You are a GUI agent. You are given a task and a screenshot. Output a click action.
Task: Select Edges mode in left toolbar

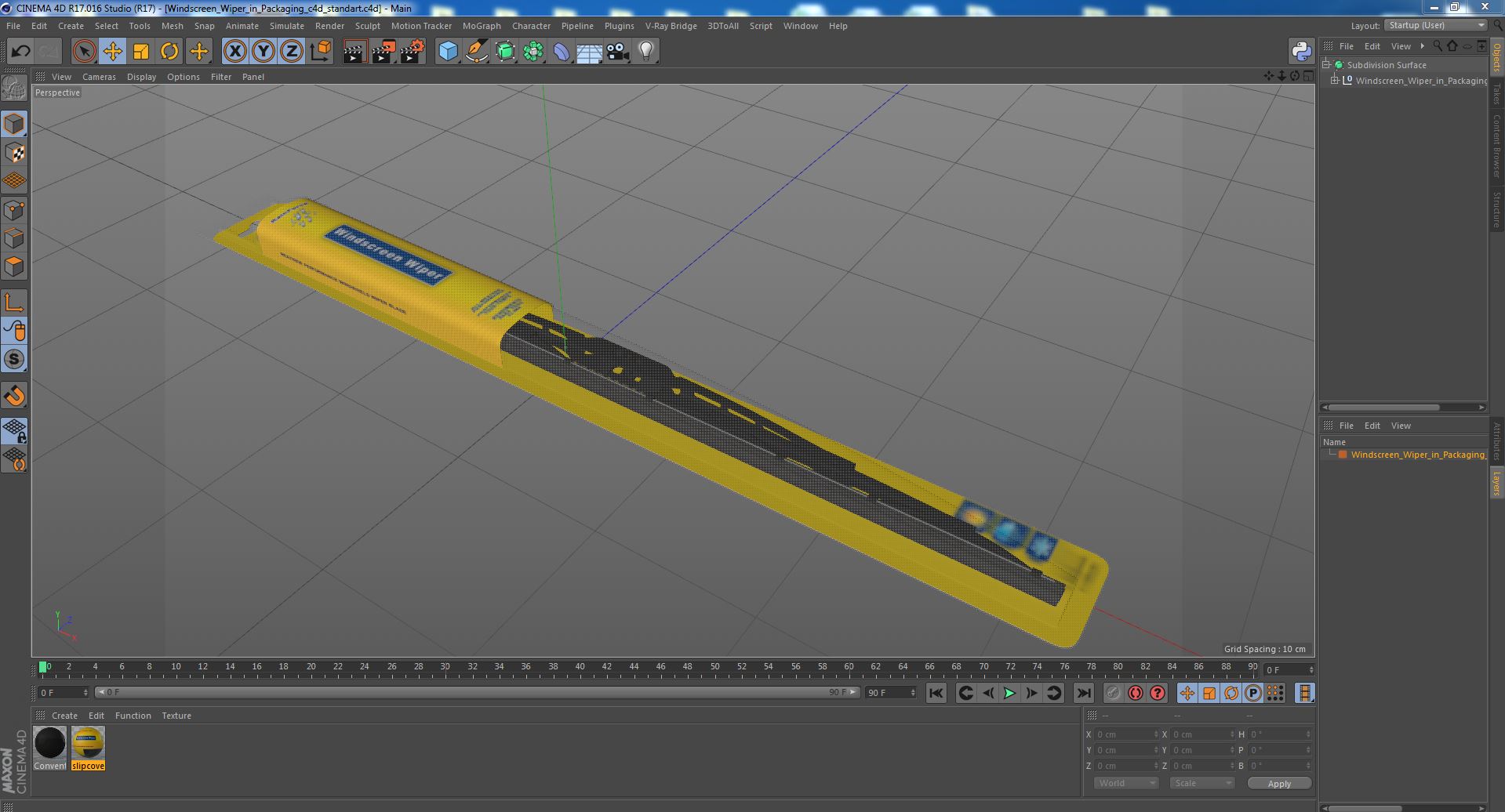[14, 238]
